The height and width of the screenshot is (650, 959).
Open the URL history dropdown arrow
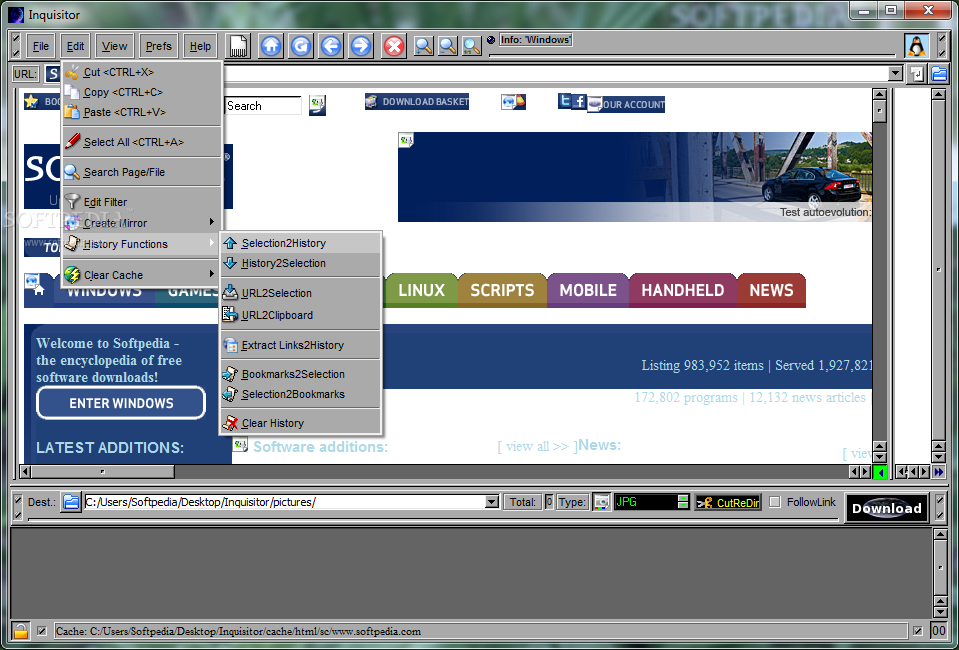(895, 74)
